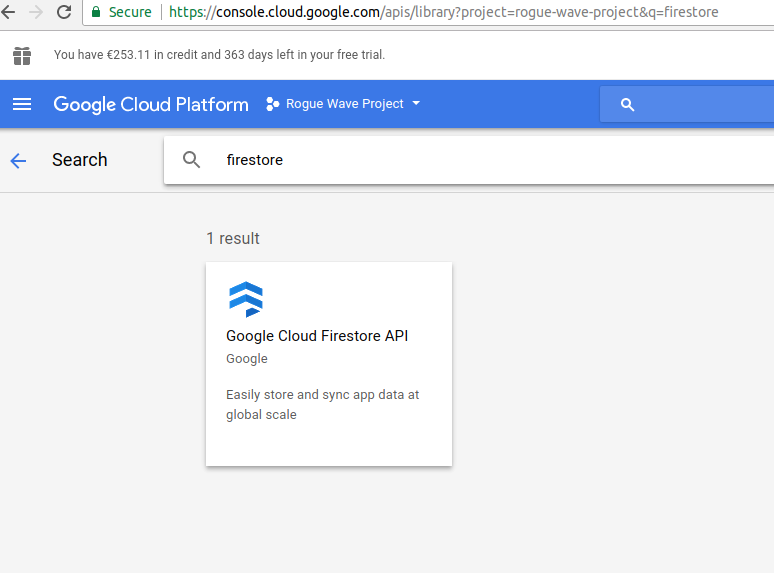Click the magnifier icon beside firestore

tap(191, 160)
